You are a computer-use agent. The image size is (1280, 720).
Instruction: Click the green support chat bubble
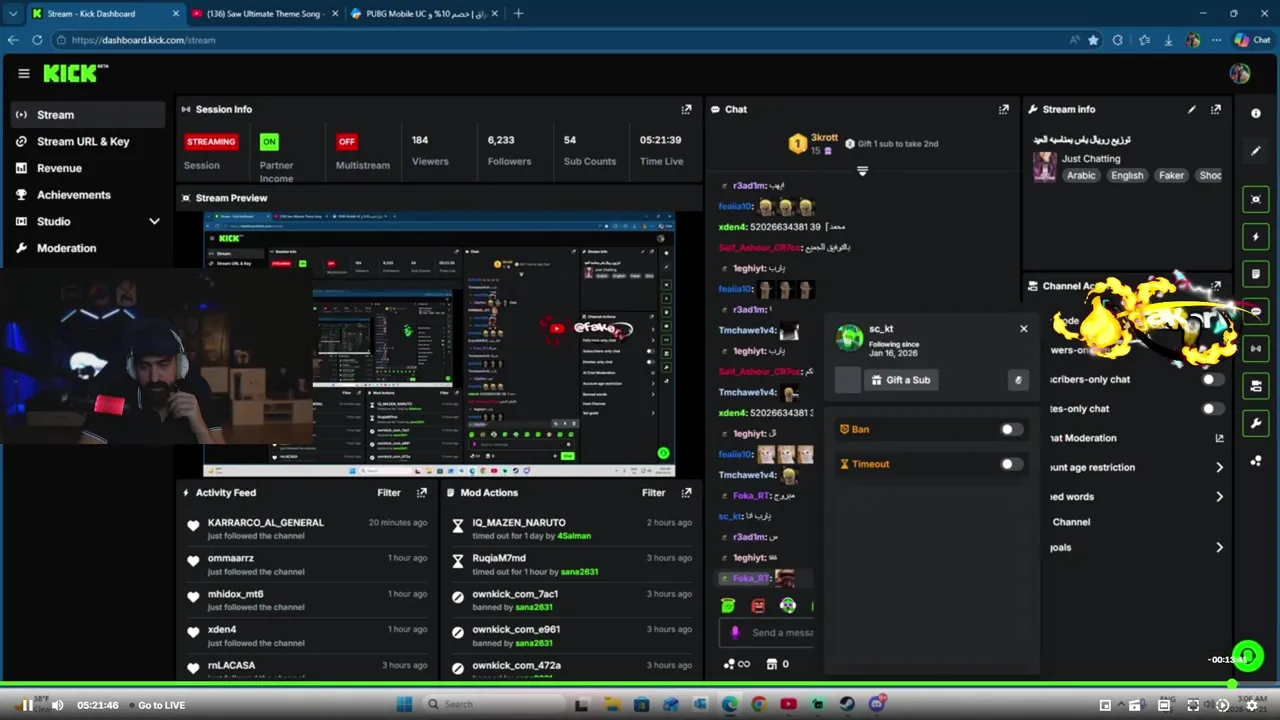1247,657
